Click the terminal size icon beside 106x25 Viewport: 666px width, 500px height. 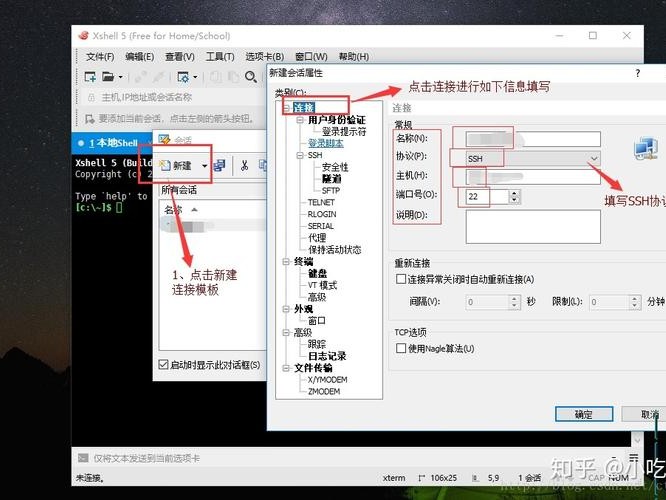tap(422, 478)
